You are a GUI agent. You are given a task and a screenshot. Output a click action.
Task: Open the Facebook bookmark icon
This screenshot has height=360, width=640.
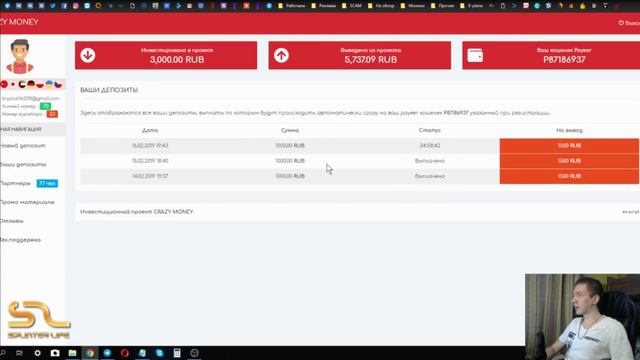point(64,6)
